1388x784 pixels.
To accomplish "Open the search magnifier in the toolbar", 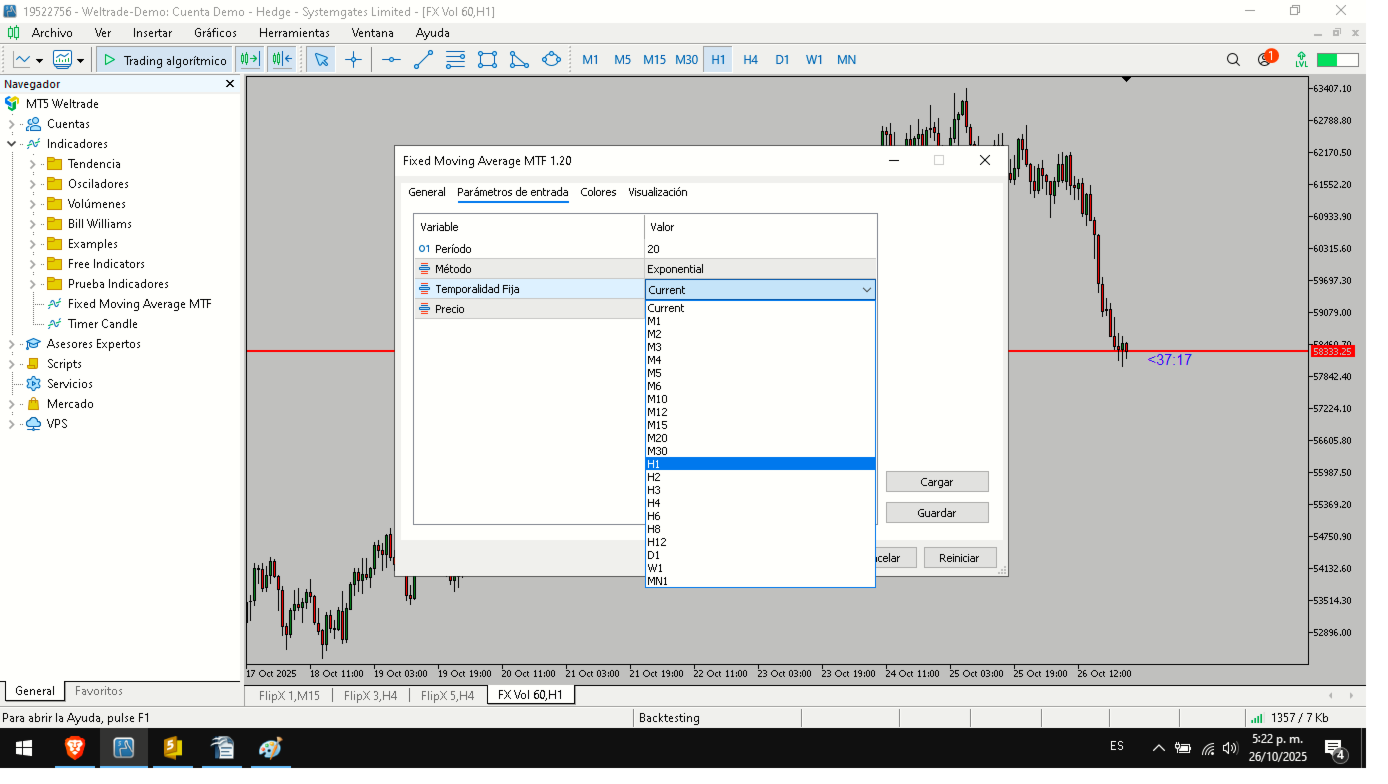I will tap(1233, 60).
